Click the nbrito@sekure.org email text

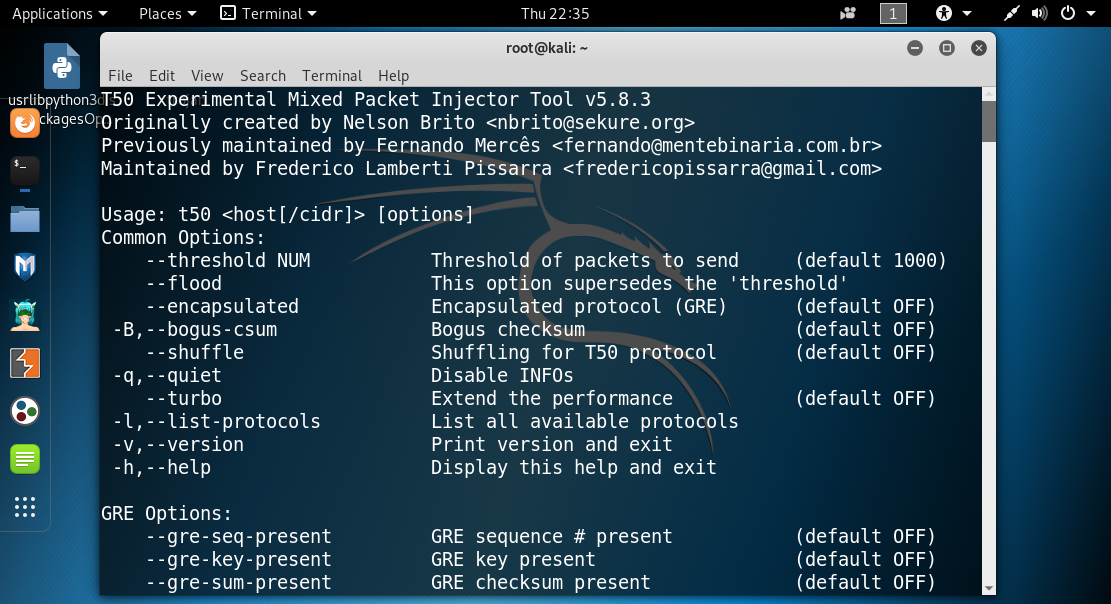point(590,123)
